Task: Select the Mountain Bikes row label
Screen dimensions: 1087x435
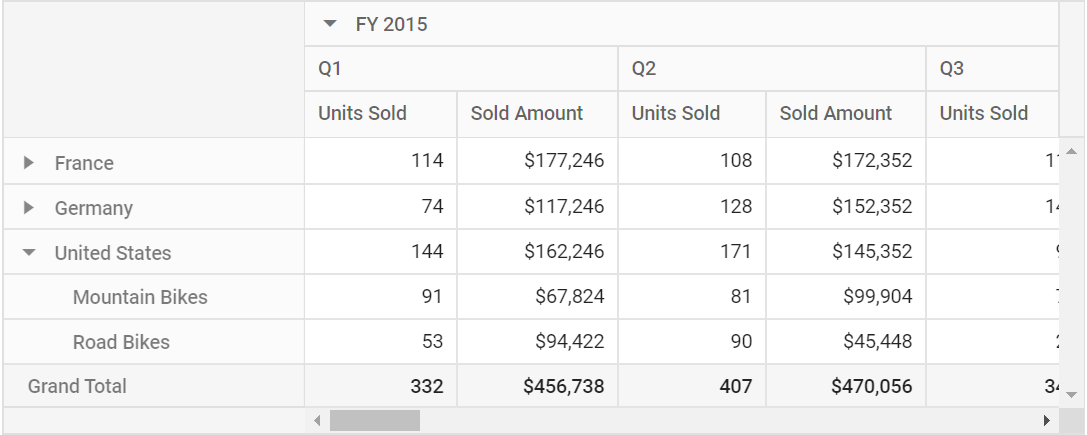Action: [140, 297]
